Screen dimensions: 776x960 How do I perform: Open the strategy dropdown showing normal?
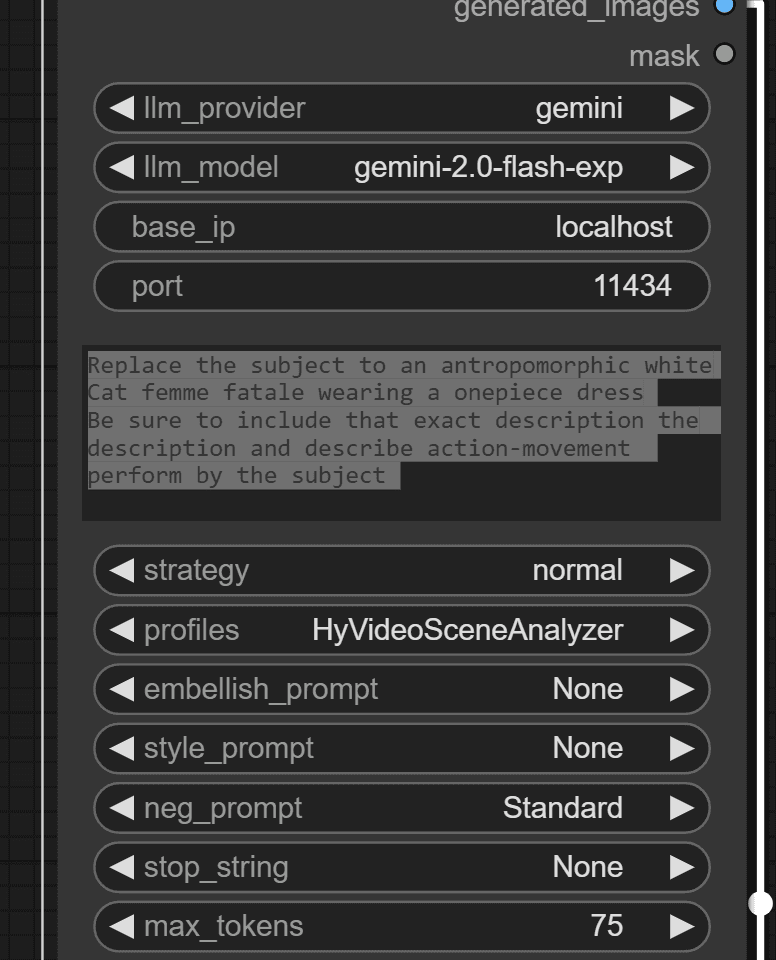(x=400, y=570)
